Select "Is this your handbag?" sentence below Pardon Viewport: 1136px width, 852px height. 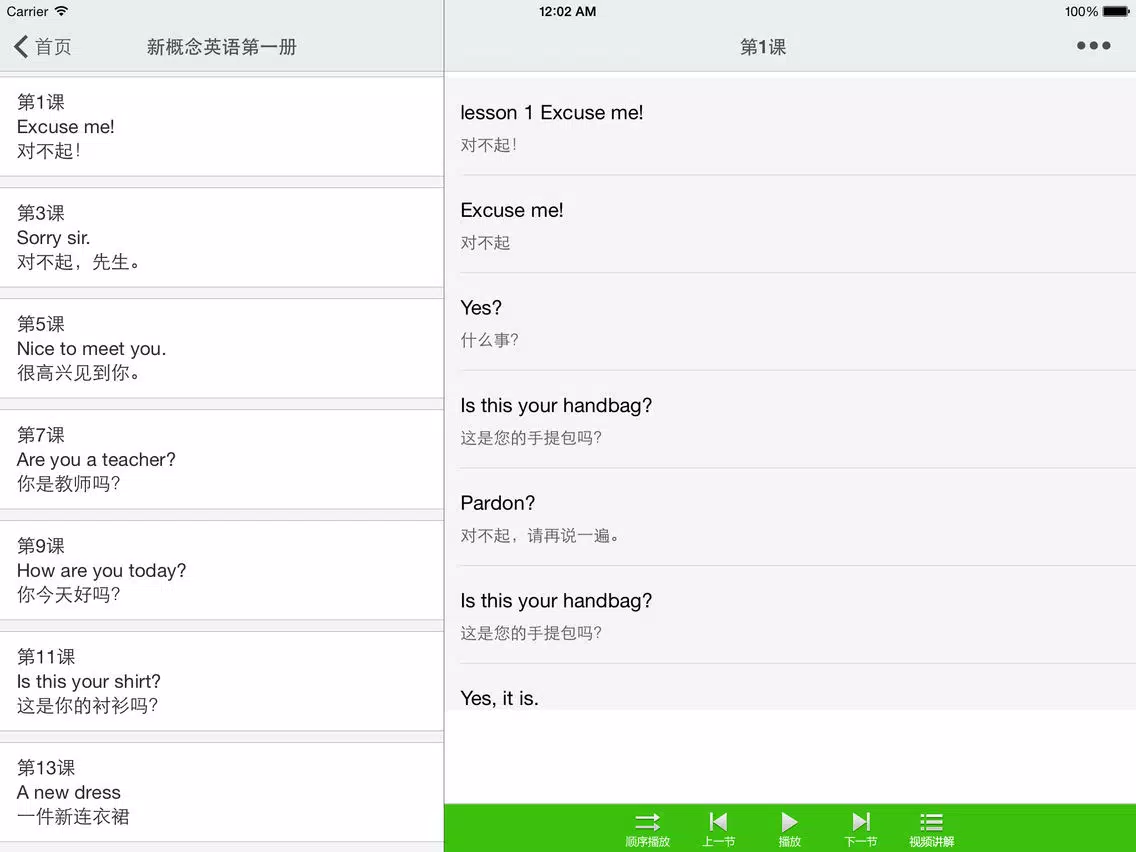point(790,615)
